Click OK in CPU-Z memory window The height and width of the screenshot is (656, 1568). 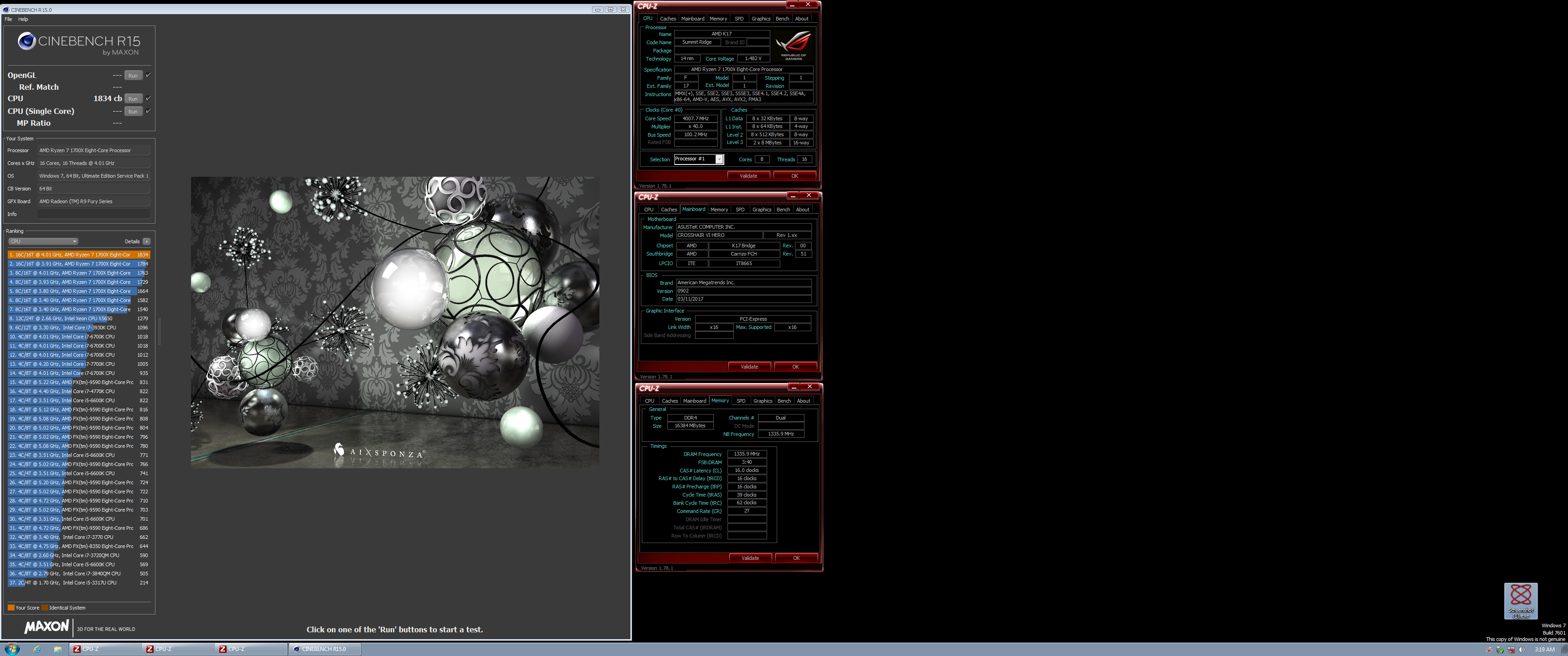(x=796, y=558)
